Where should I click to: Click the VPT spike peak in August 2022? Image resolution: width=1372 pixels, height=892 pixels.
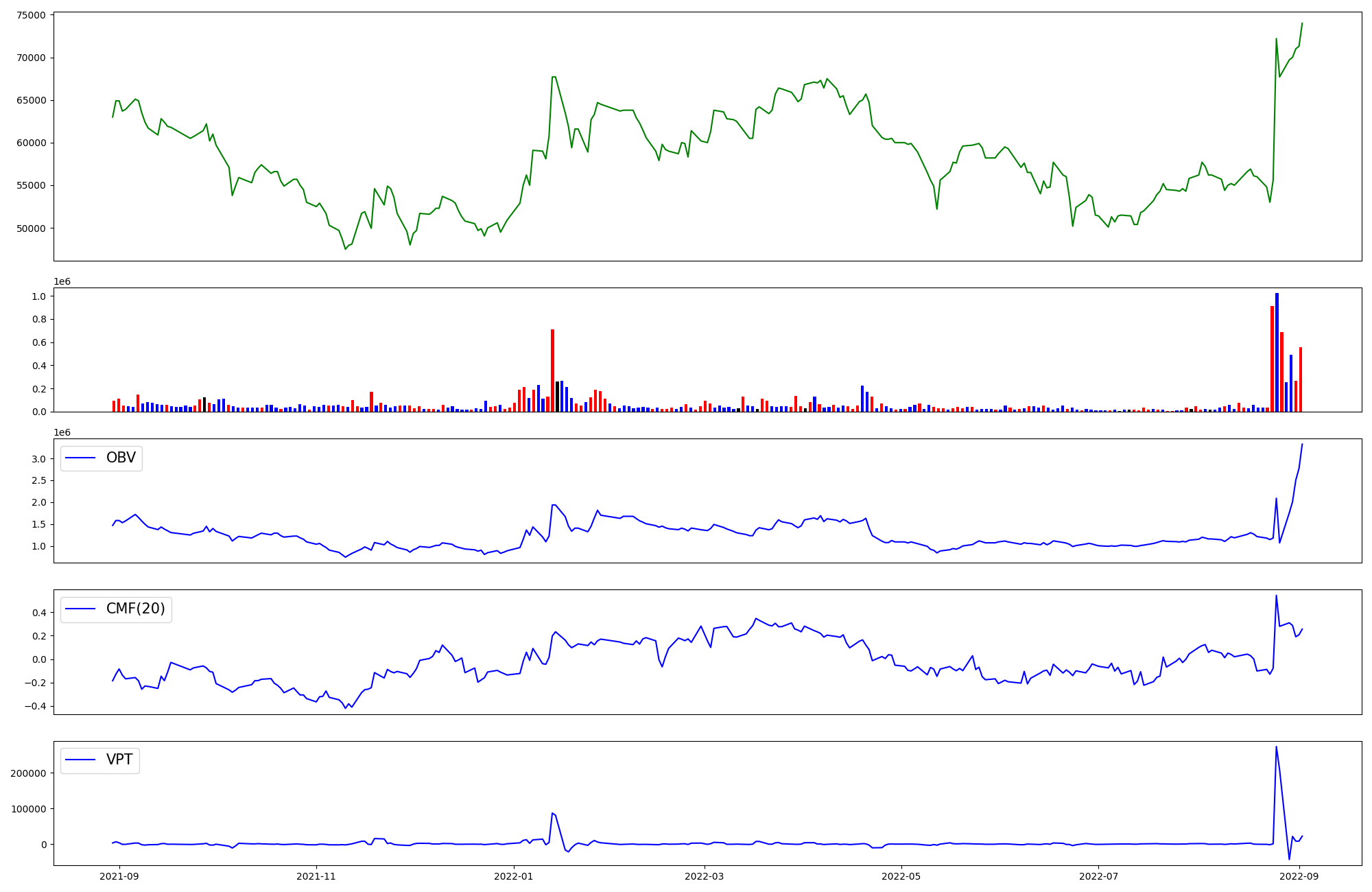[x=1276, y=747]
